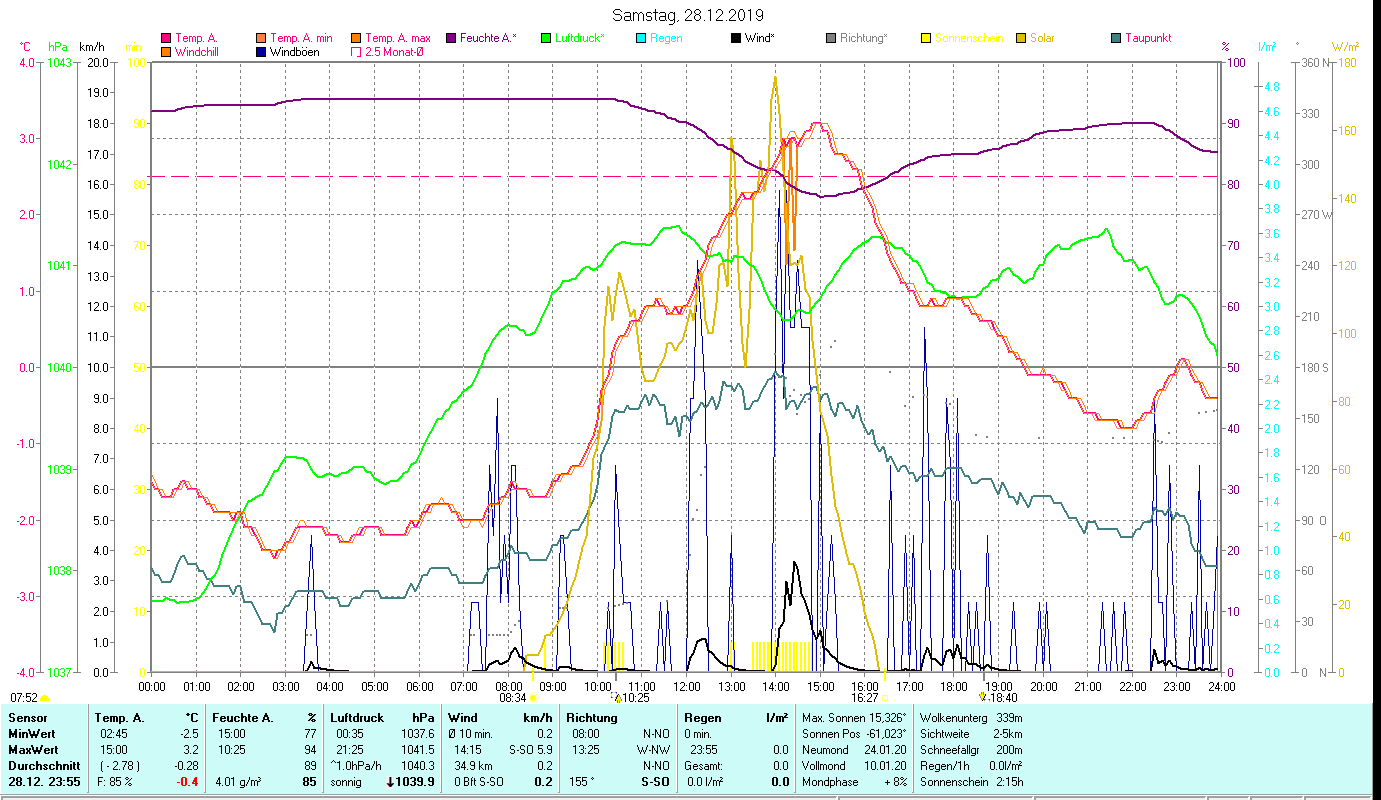Click the MinWert row label
The width and height of the screenshot is (1381, 800).
pos(33,733)
